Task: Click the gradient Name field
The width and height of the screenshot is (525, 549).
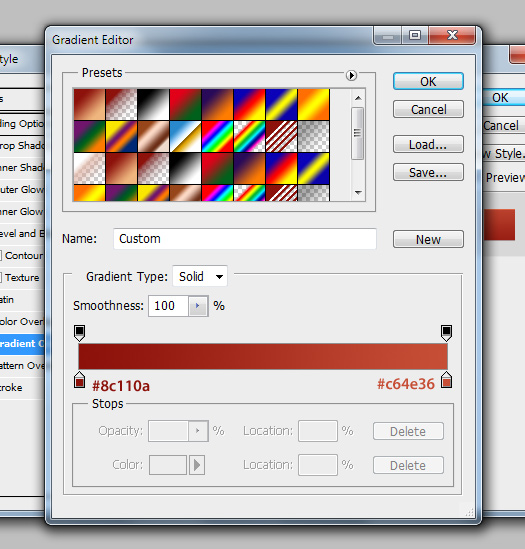Action: tap(245, 239)
